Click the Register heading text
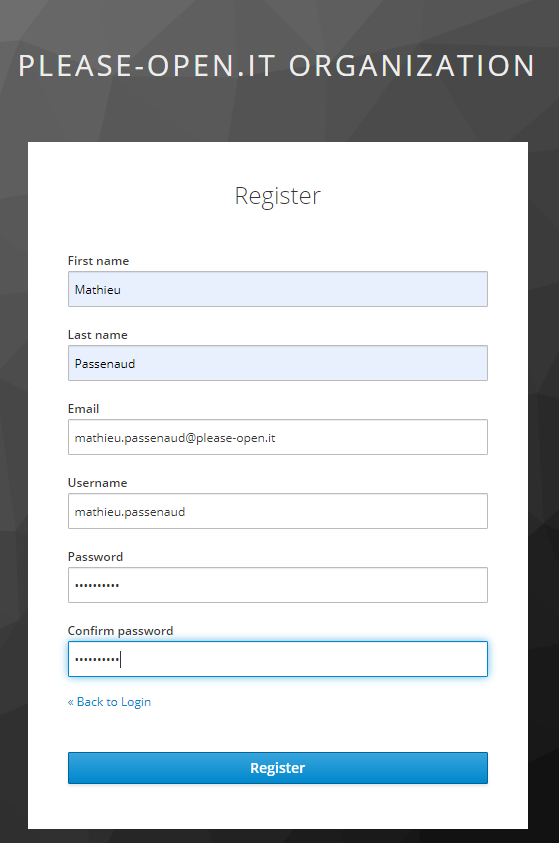This screenshot has width=559, height=843. point(277,196)
